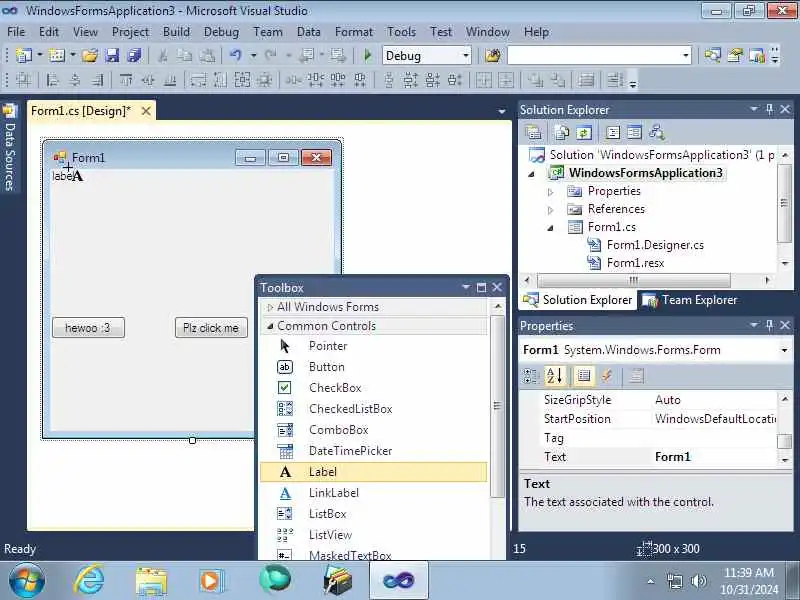Viewport: 800px width, 600px height.
Task: Click StartPosition property value
Action: click(x=714, y=419)
